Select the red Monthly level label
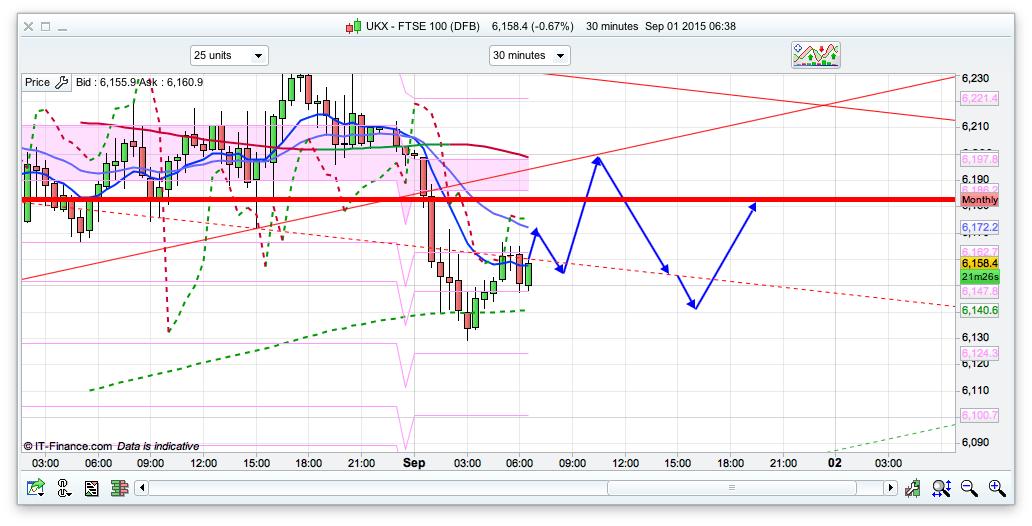Screen dimensions: 1032x526 pyautogui.click(x=979, y=201)
